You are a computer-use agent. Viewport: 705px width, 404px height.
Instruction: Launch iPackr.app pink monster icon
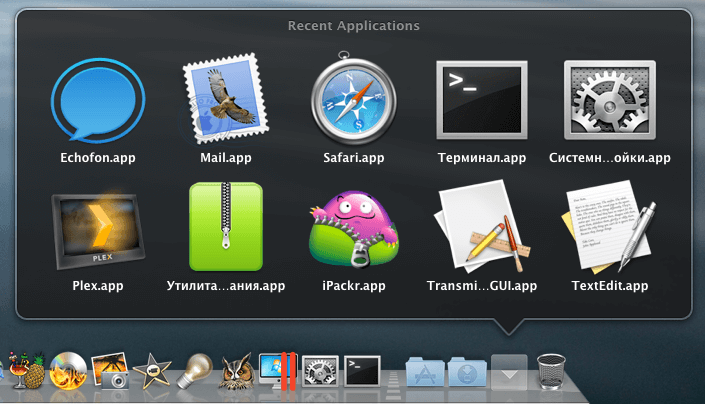tap(353, 229)
